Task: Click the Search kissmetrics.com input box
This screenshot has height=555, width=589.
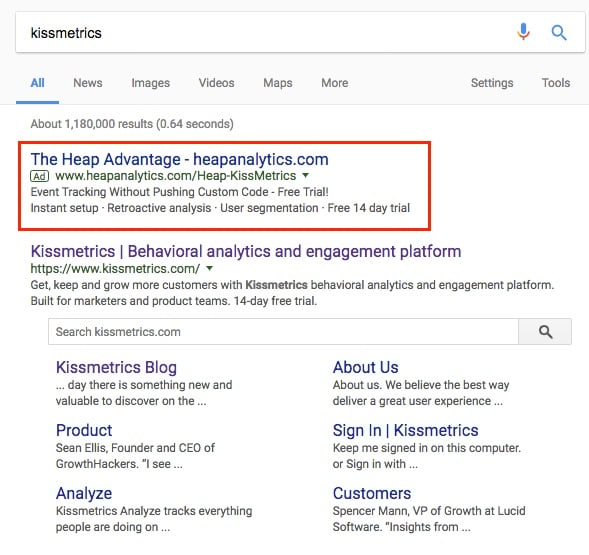Action: (x=283, y=331)
